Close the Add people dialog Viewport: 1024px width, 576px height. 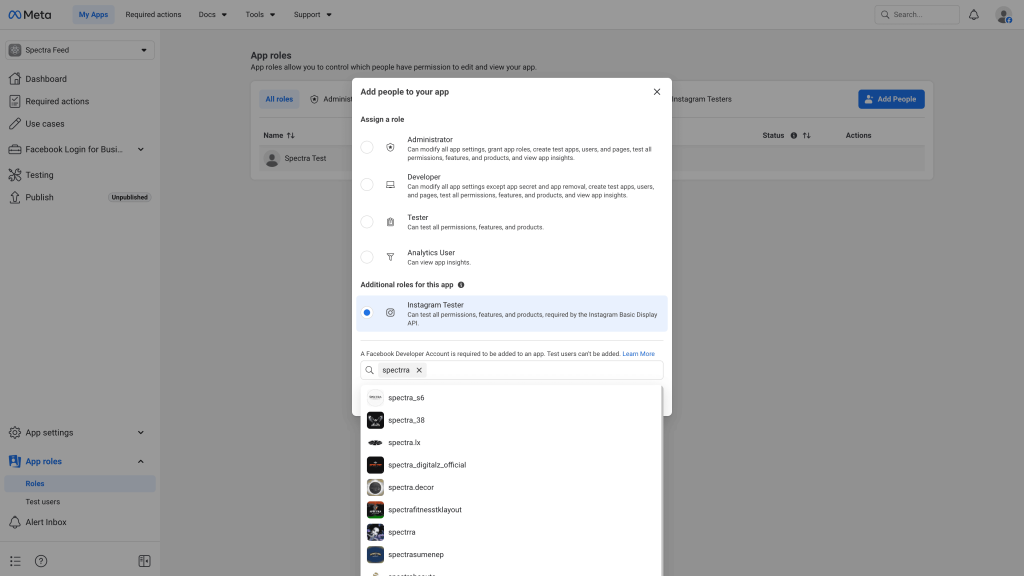[657, 92]
